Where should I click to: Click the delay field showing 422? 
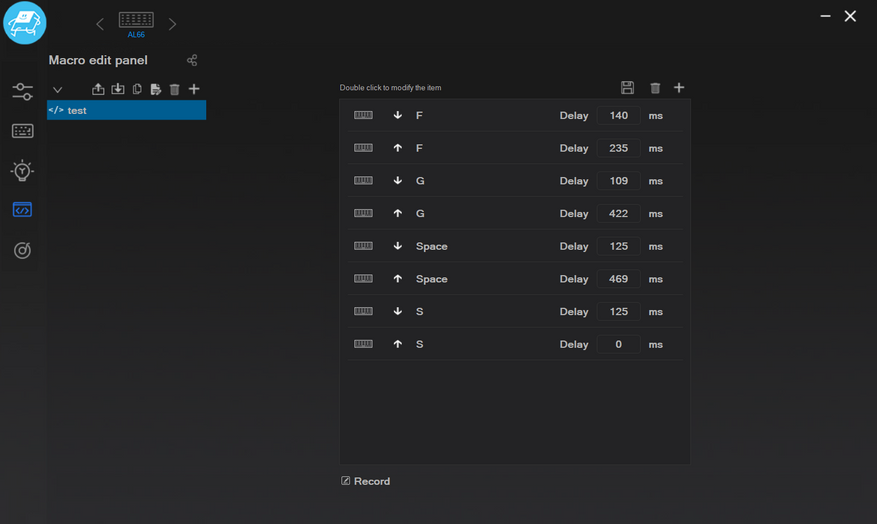619,214
